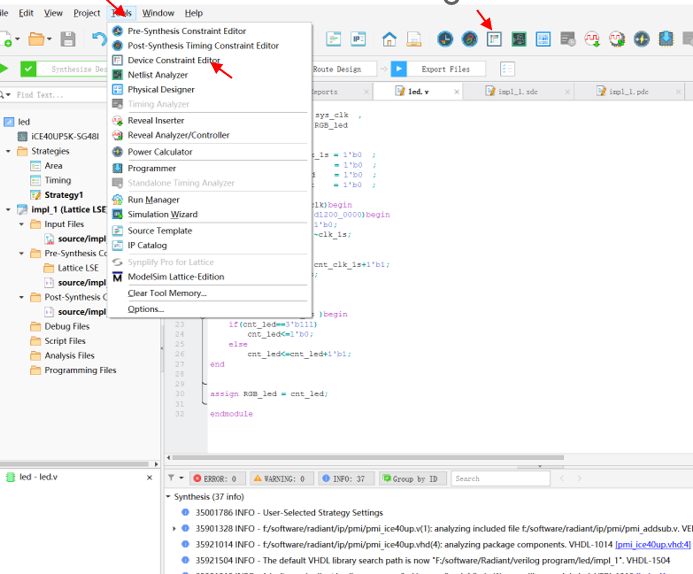Click the task detail view checklist icon
This screenshot has width=693, height=574.
pyautogui.click(x=507, y=69)
